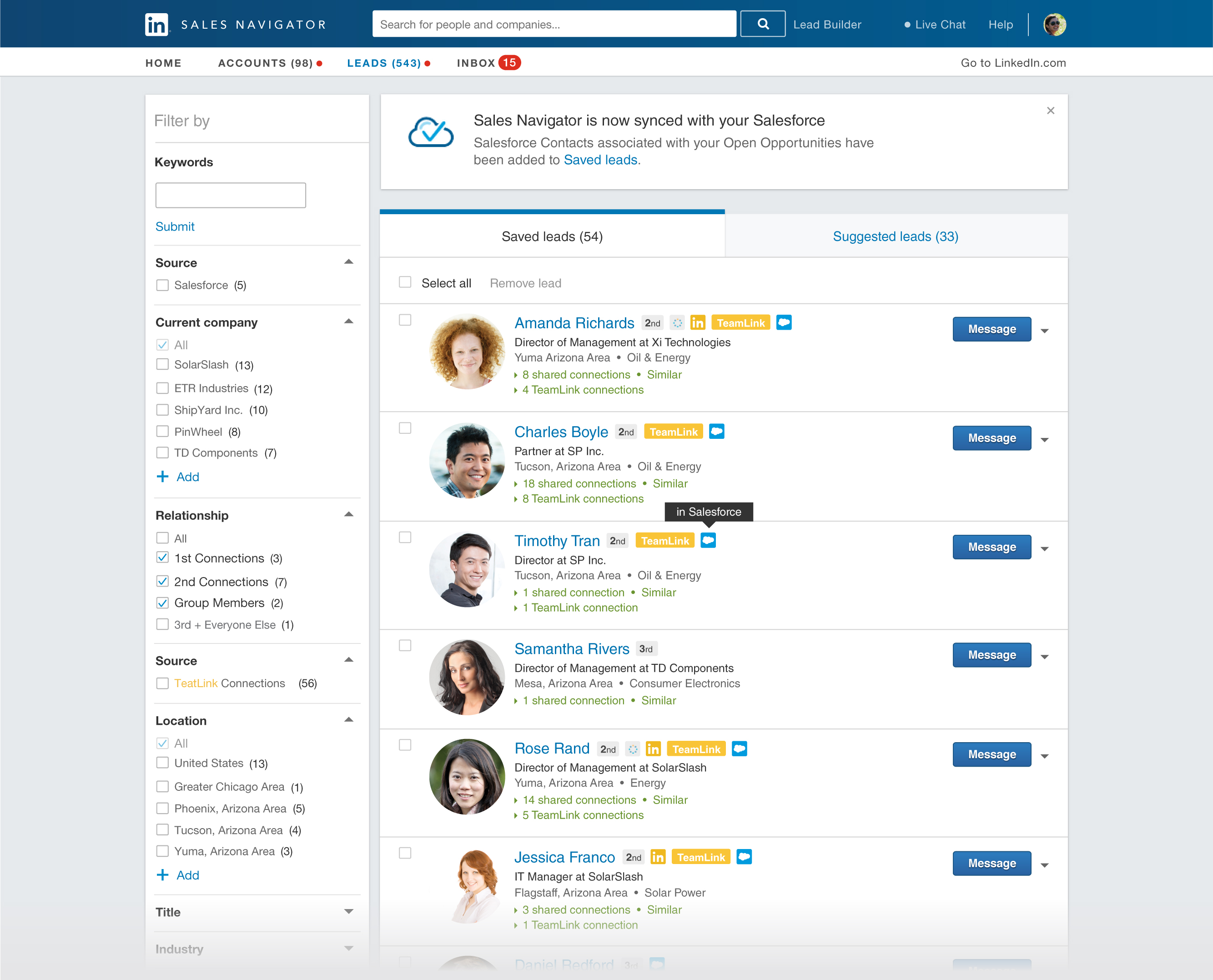This screenshot has width=1213, height=980.
Task: Click the LinkedIn logo in header
Action: pyautogui.click(x=156, y=24)
